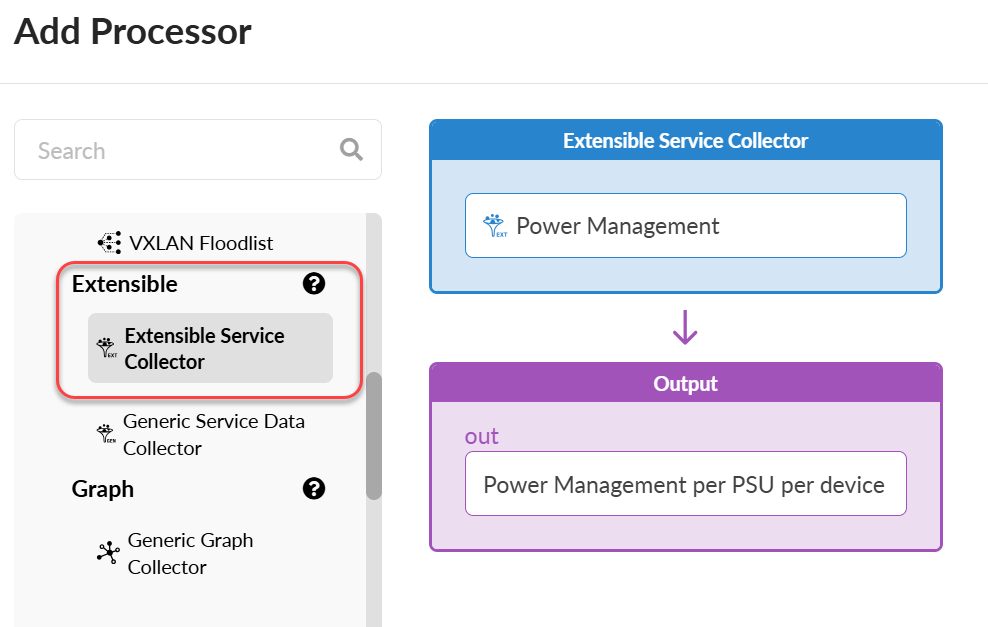This screenshot has width=988, height=627.
Task: Click the purple Output stage header
Action: (x=685, y=384)
